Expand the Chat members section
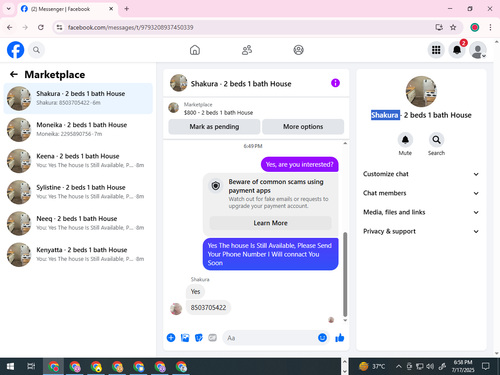This screenshot has width=500, height=375. coord(421,193)
